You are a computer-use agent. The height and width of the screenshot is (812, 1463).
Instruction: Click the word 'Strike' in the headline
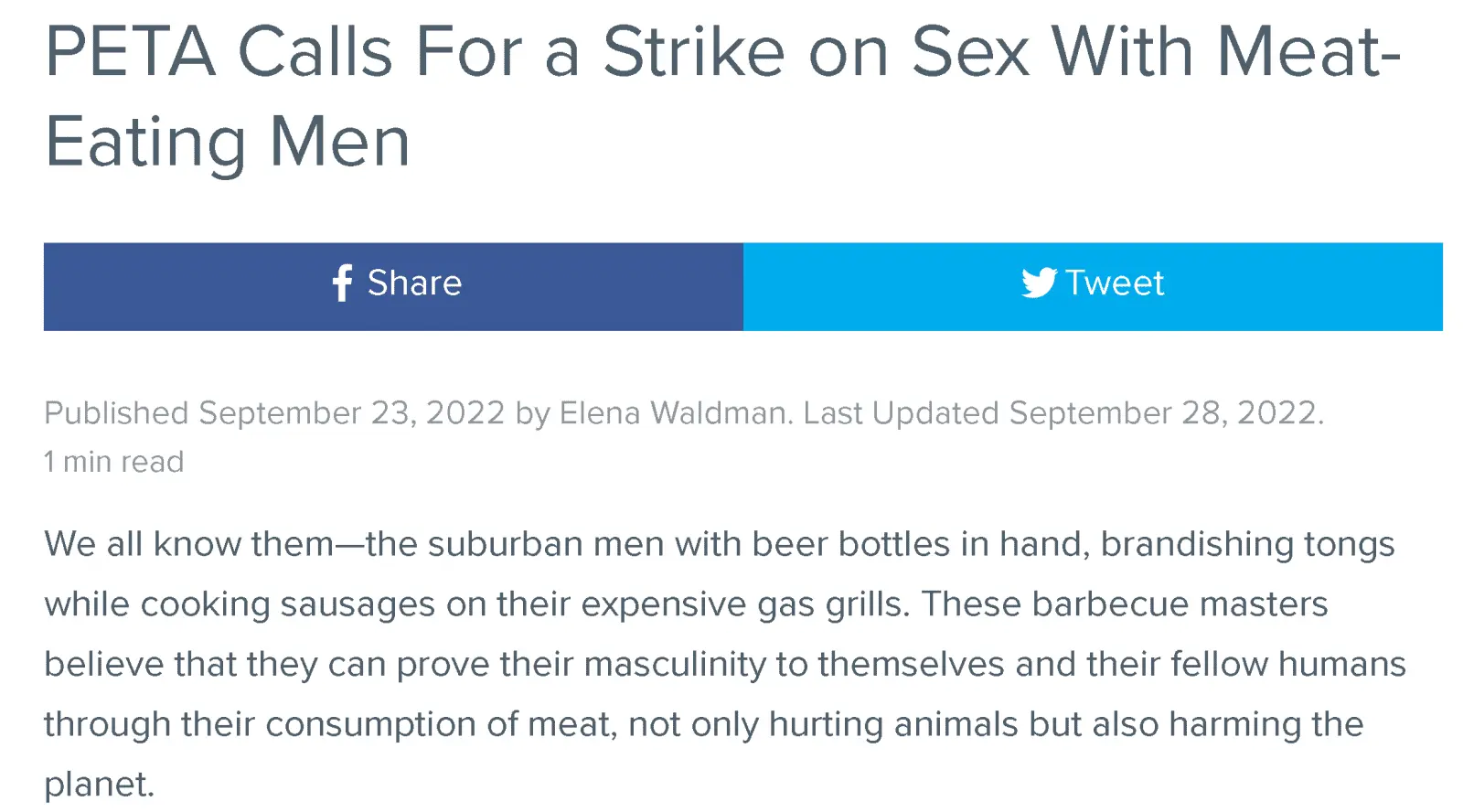click(694, 53)
